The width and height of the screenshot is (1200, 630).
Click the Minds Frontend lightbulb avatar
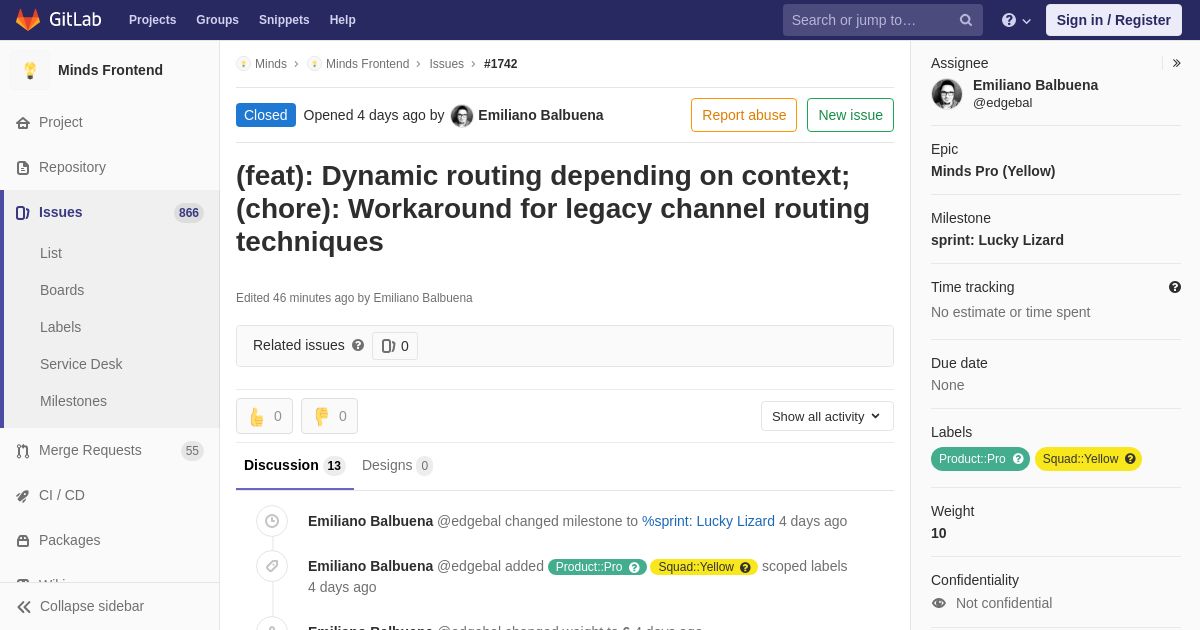[30, 70]
